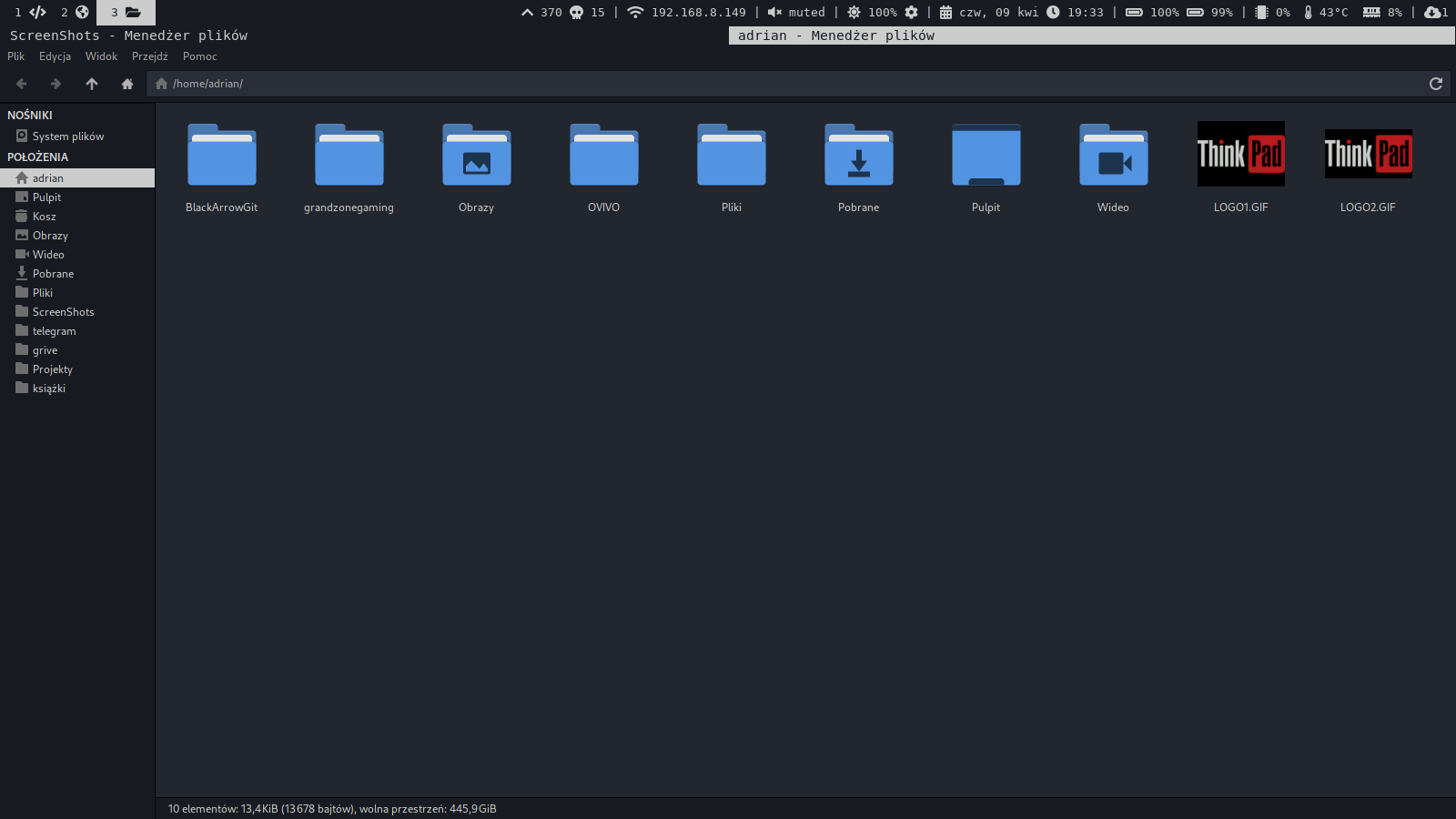
Task: Click the status bar summary '10 elementów'
Action: coord(332,809)
